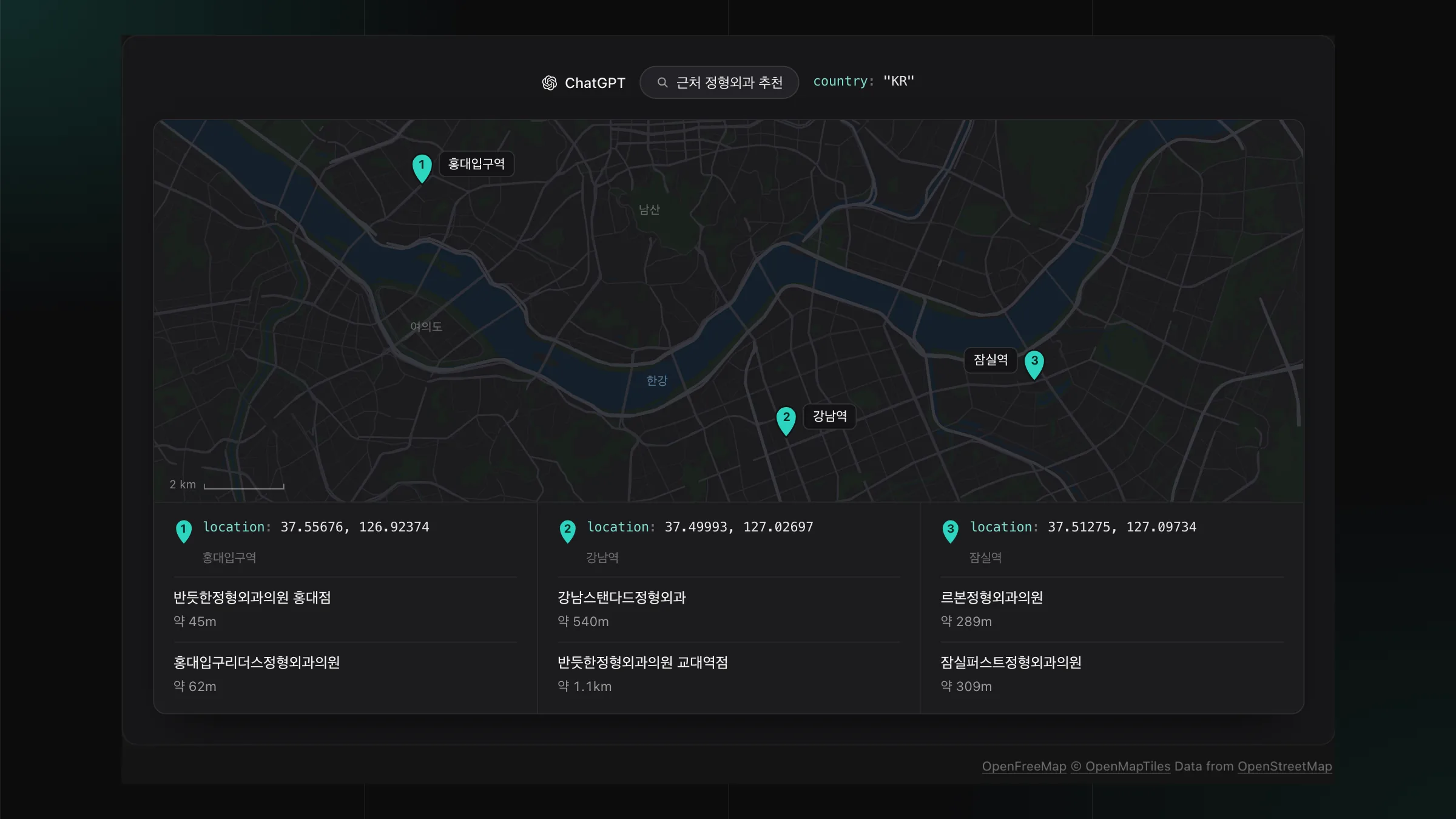This screenshot has height=819, width=1456.
Task: Click the 약 540m distance text
Action: 583,621
